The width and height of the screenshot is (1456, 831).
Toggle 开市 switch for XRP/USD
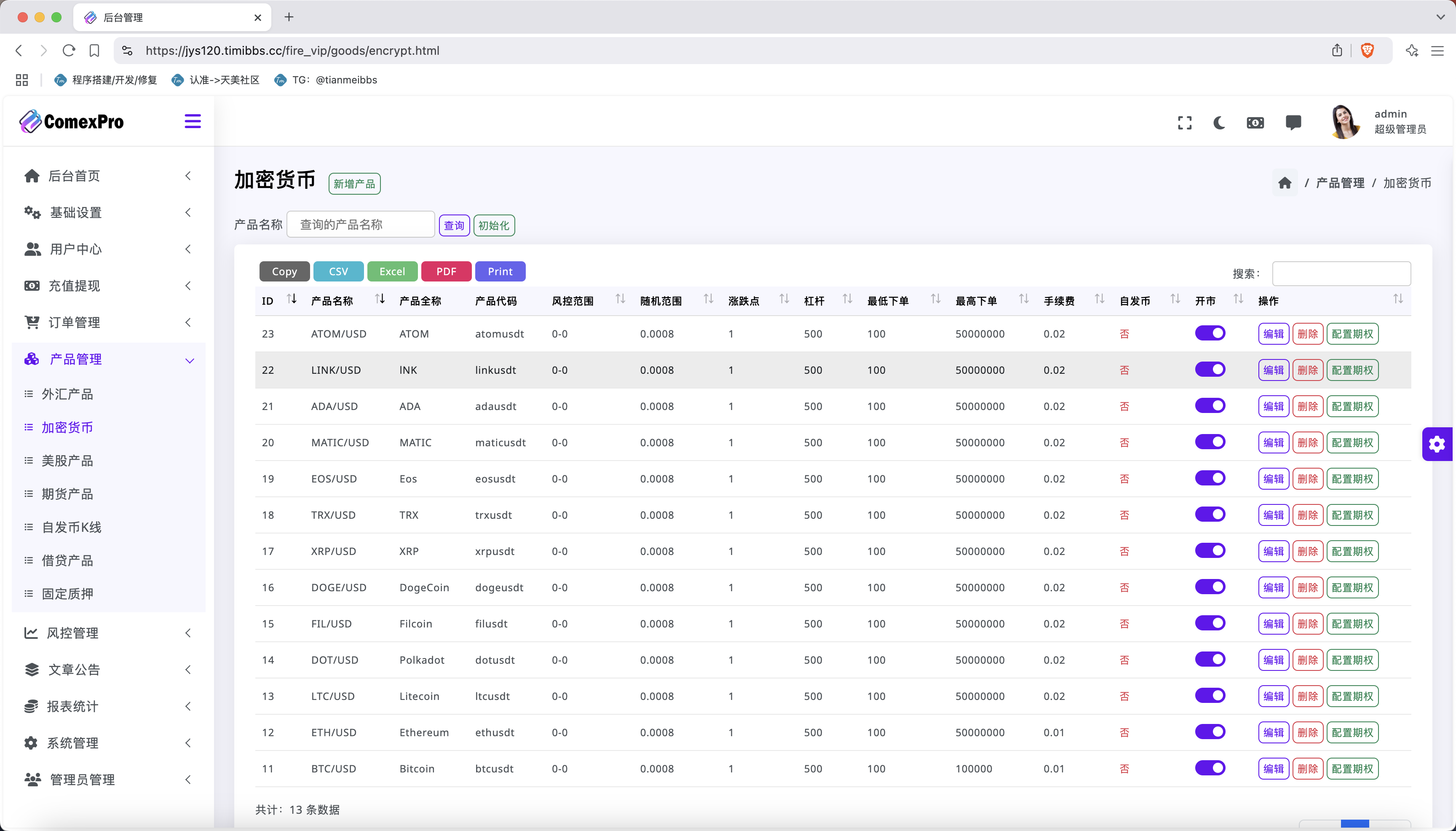[x=1210, y=550]
